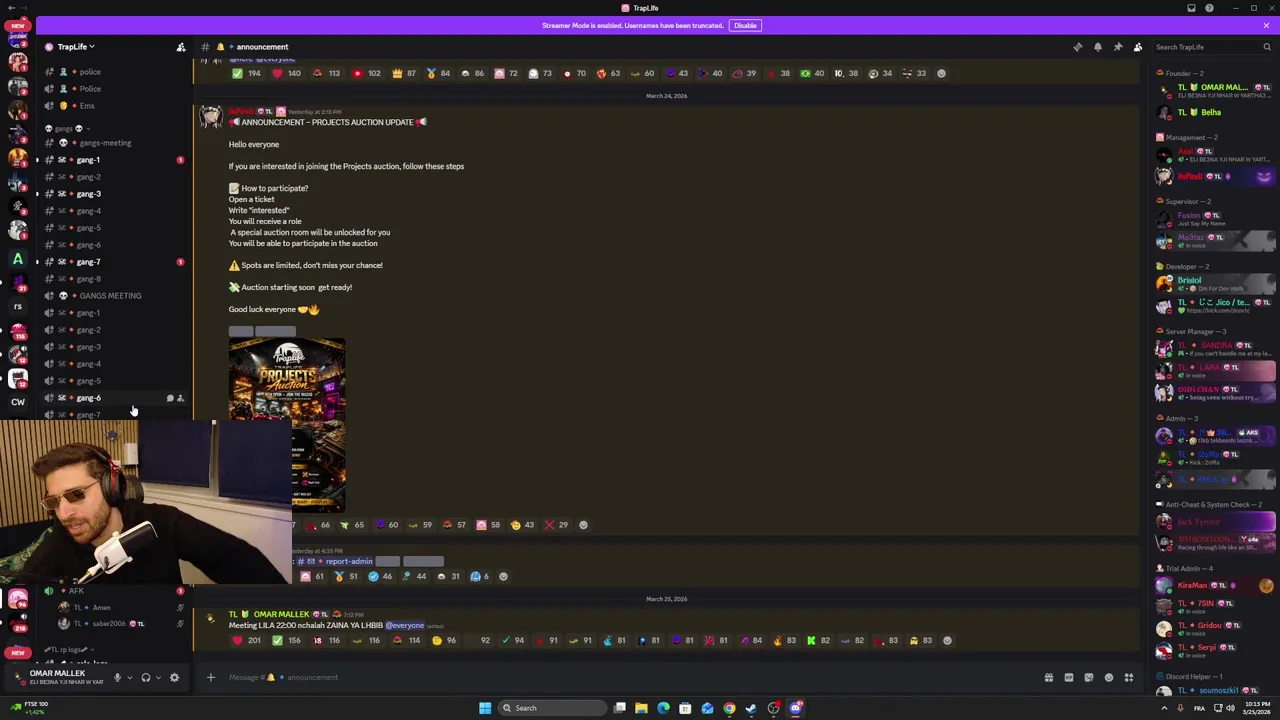
Task: Toggle the reaction showing 140
Action: pos(285,73)
